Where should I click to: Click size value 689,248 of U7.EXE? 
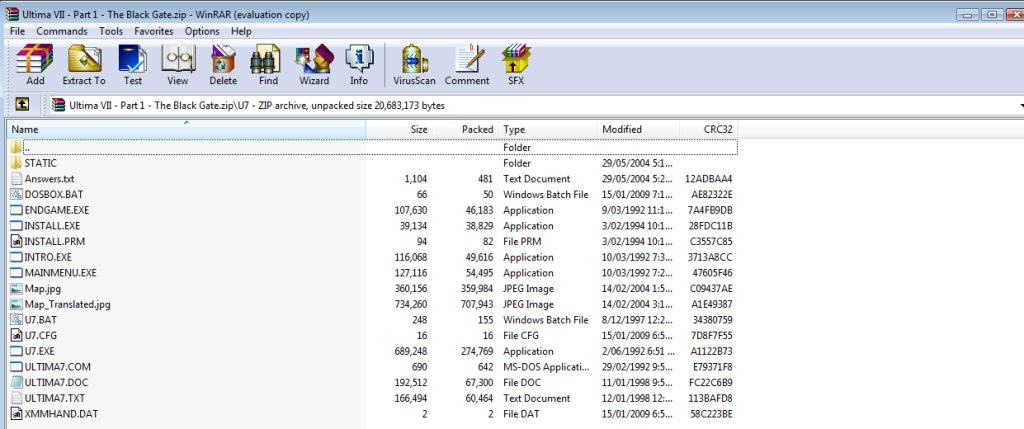point(411,351)
